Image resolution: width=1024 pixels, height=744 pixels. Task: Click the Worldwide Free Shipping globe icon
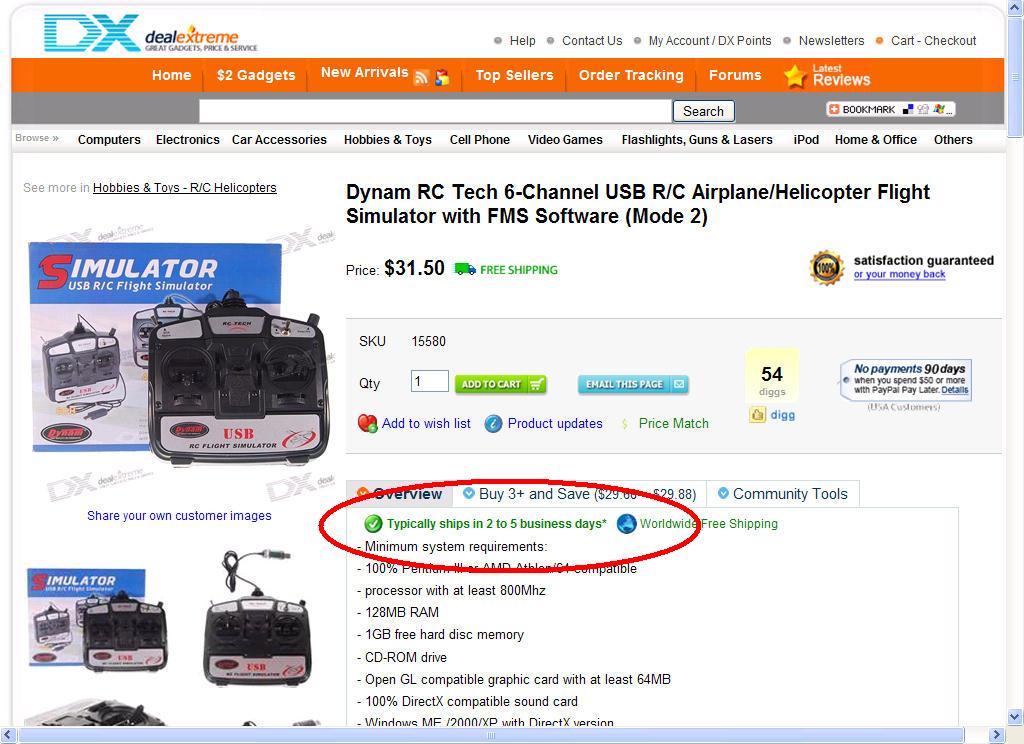(x=626, y=524)
